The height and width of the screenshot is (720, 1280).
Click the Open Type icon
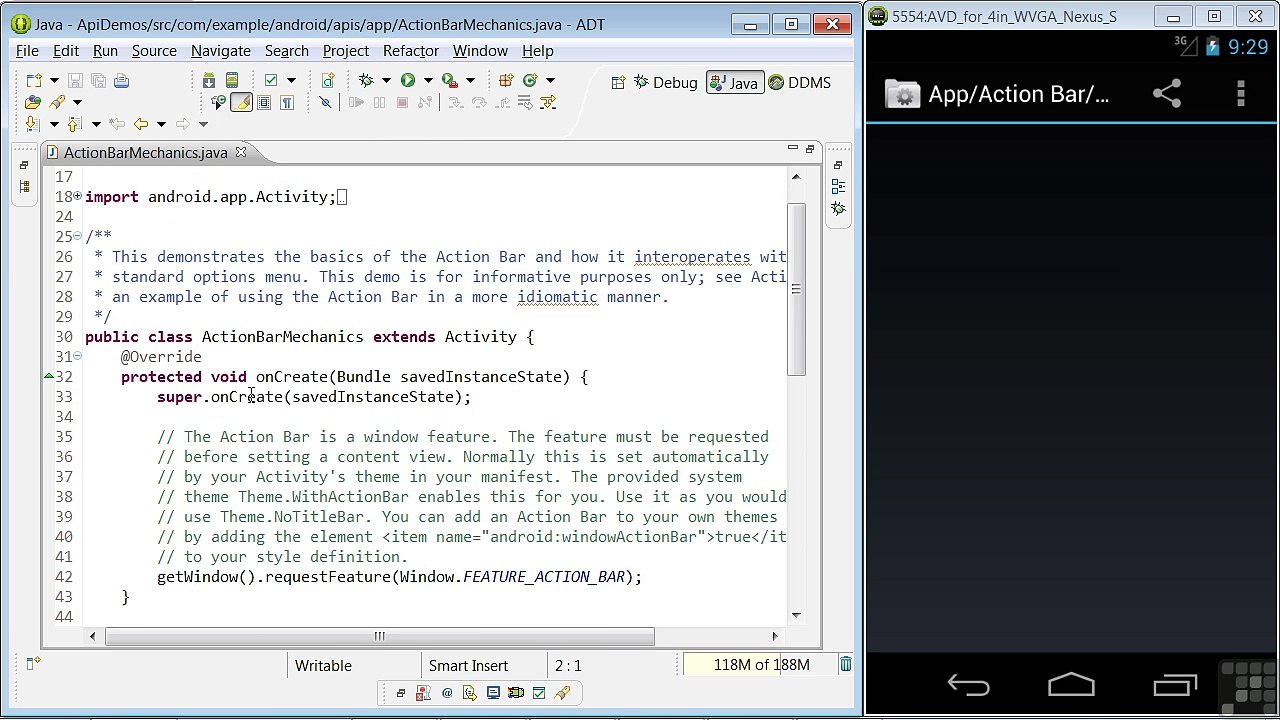pos(34,102)
